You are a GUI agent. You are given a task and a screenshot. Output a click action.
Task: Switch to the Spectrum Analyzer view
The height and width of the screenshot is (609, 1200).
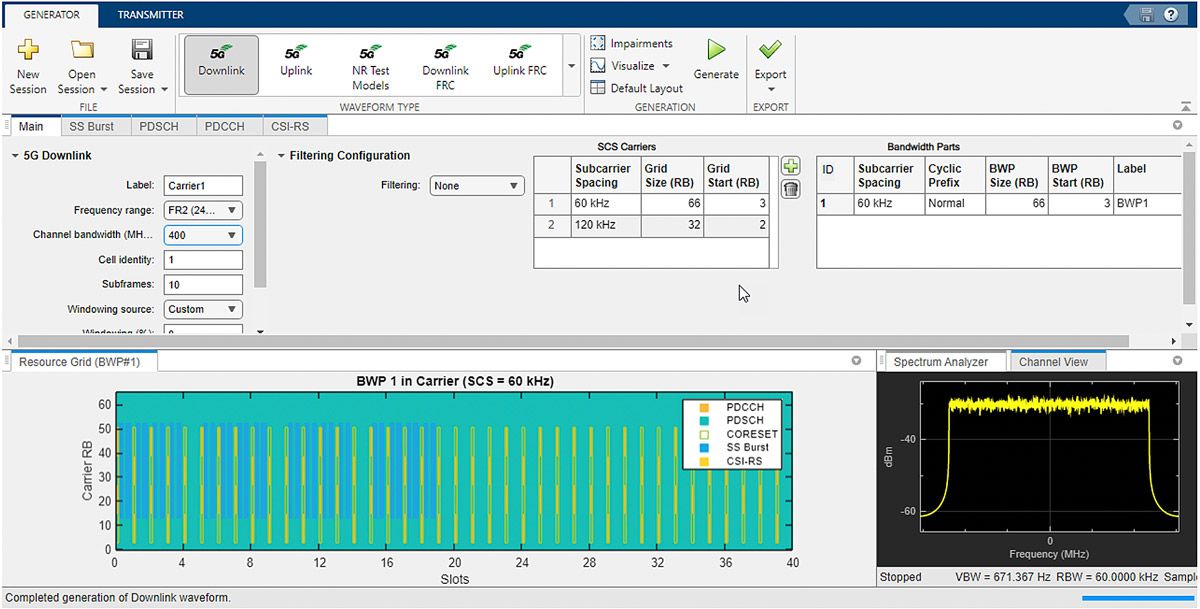point(943,361)
